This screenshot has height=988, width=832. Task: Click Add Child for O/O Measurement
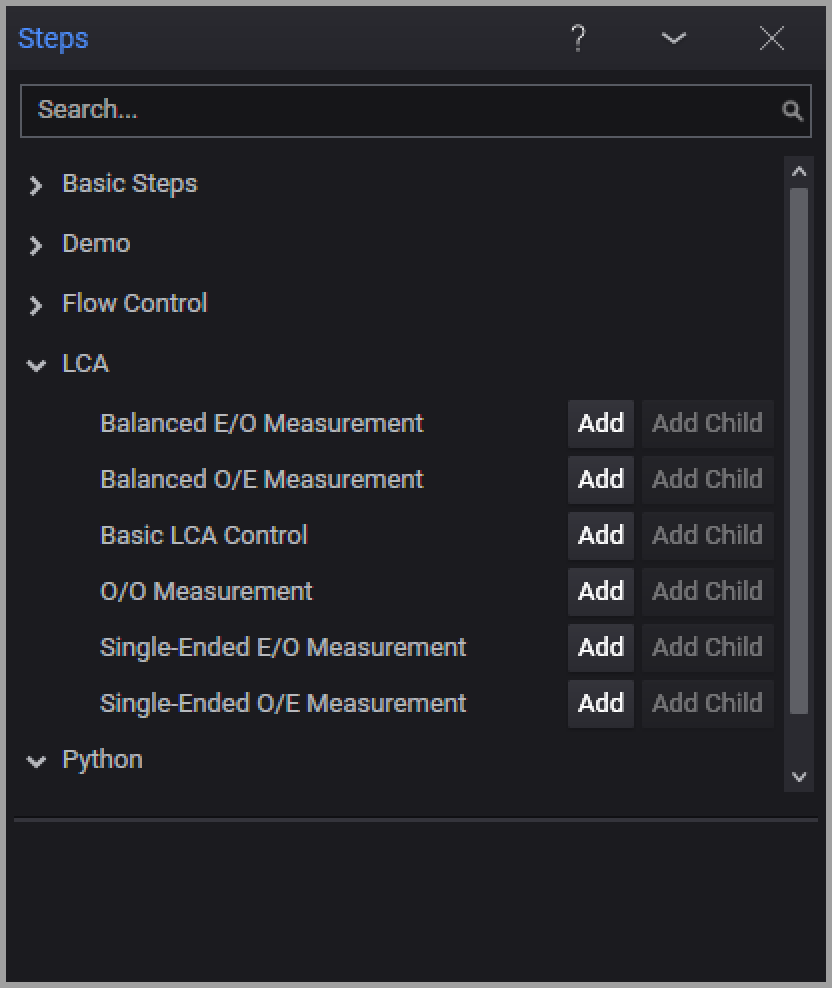pos(707,591)
